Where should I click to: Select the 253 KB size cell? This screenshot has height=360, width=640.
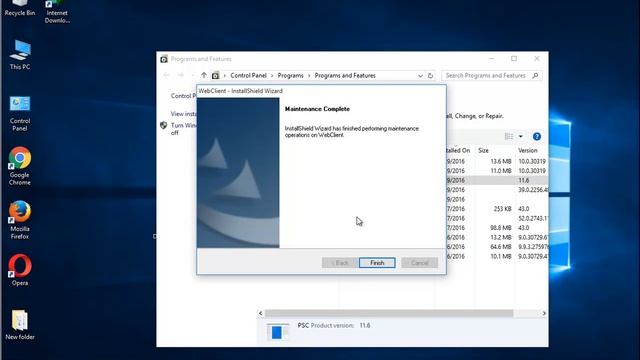(502, 209)
